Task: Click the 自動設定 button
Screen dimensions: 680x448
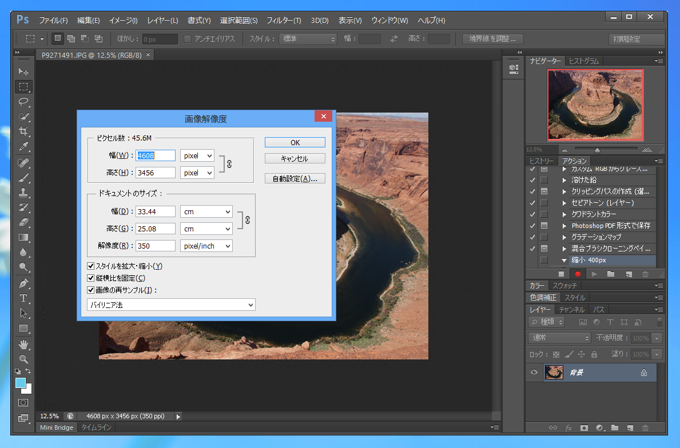Action: point(295,179)
